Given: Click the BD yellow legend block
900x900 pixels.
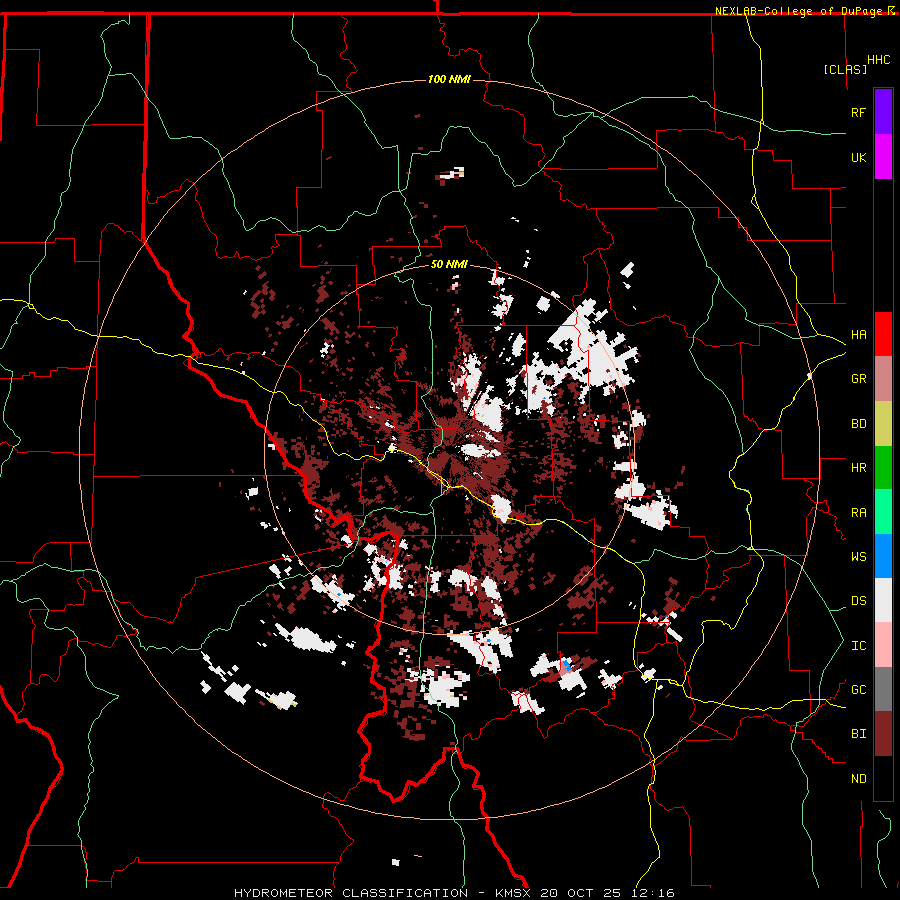Looking at the screenshot, I should click(883, 424).
